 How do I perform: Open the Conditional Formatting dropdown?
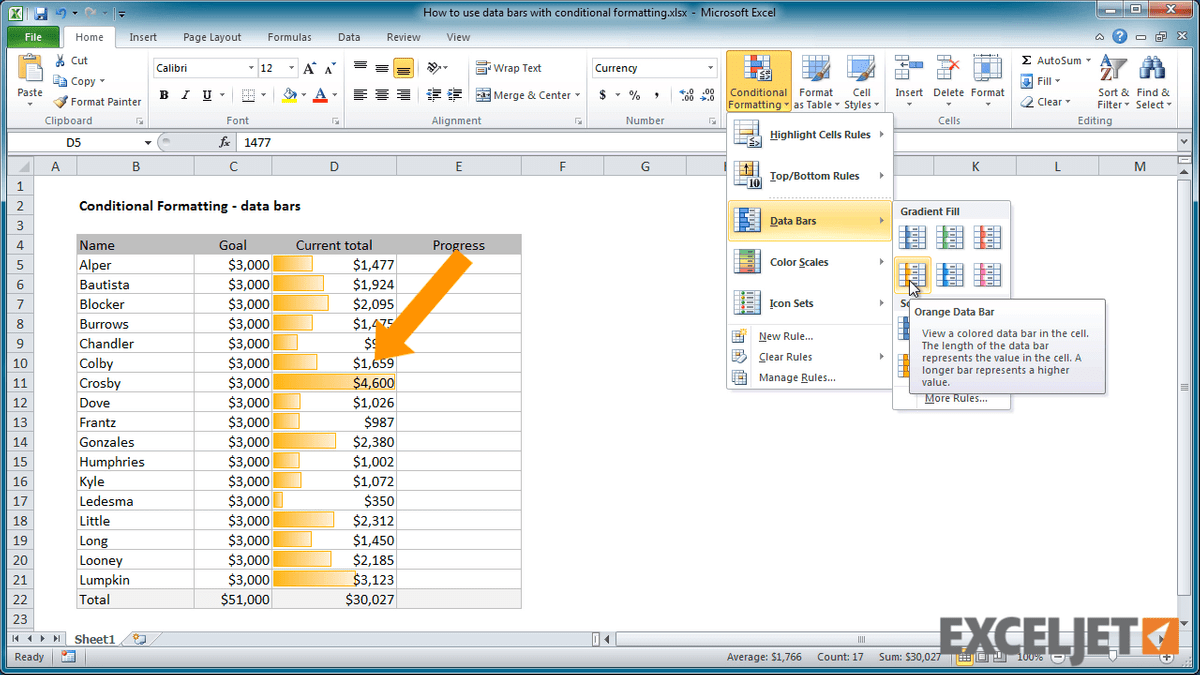[758, 81]
